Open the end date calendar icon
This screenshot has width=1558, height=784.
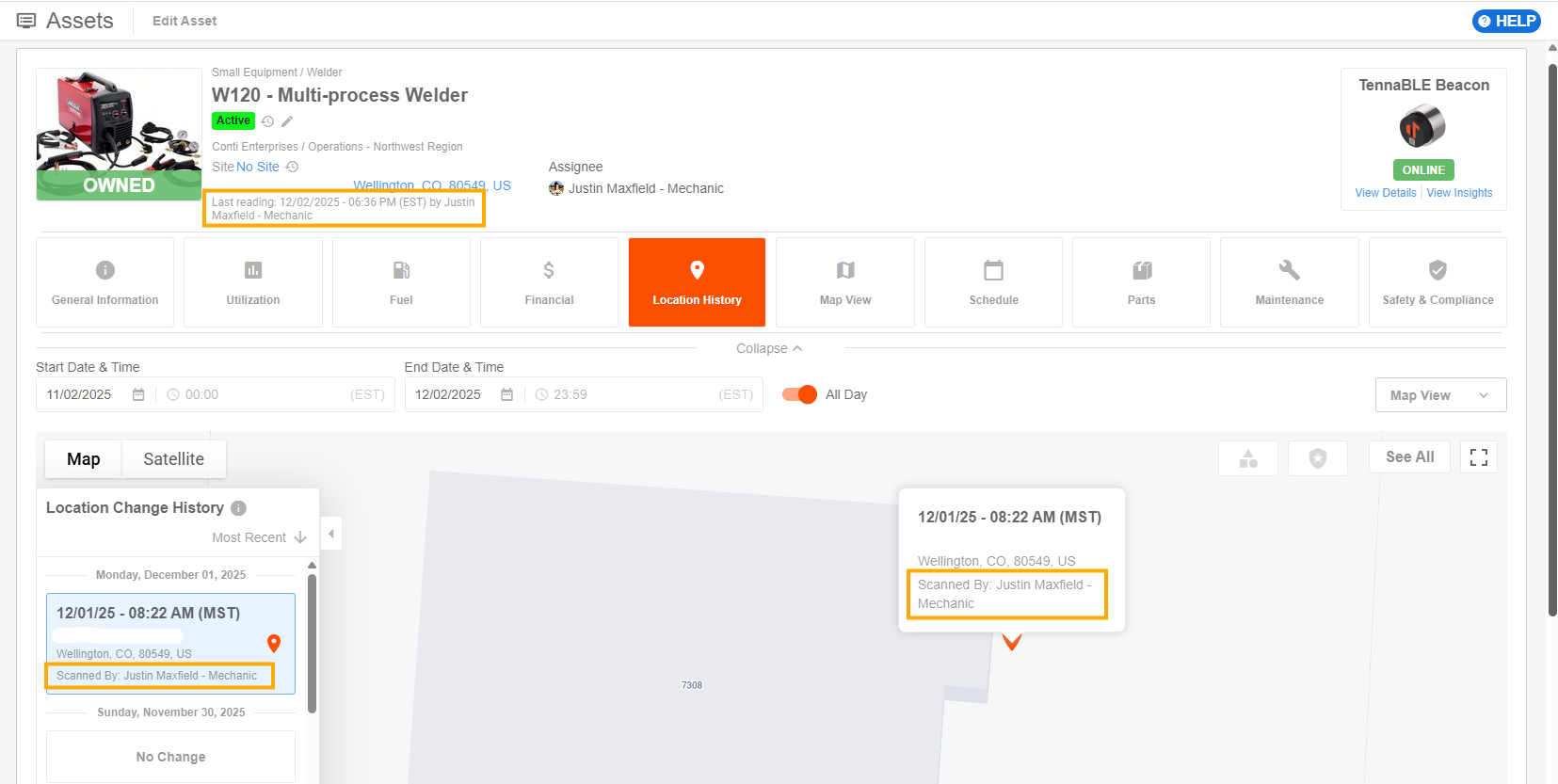pos(506,394)
